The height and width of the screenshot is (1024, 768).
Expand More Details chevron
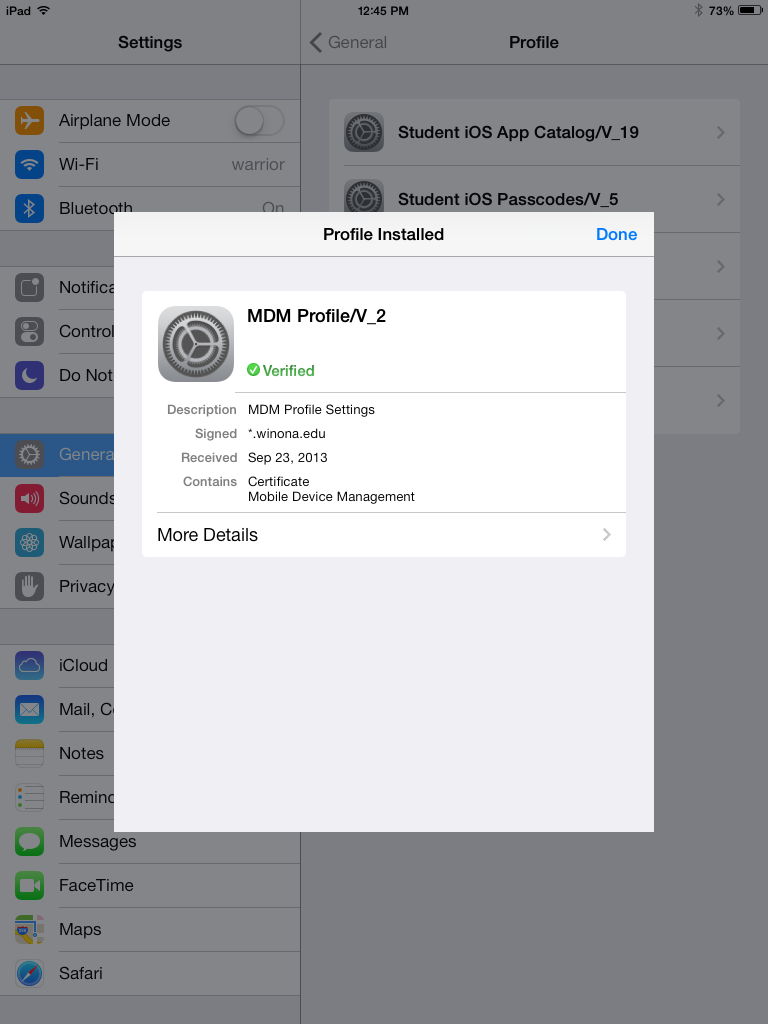click(x=606, y=535)
